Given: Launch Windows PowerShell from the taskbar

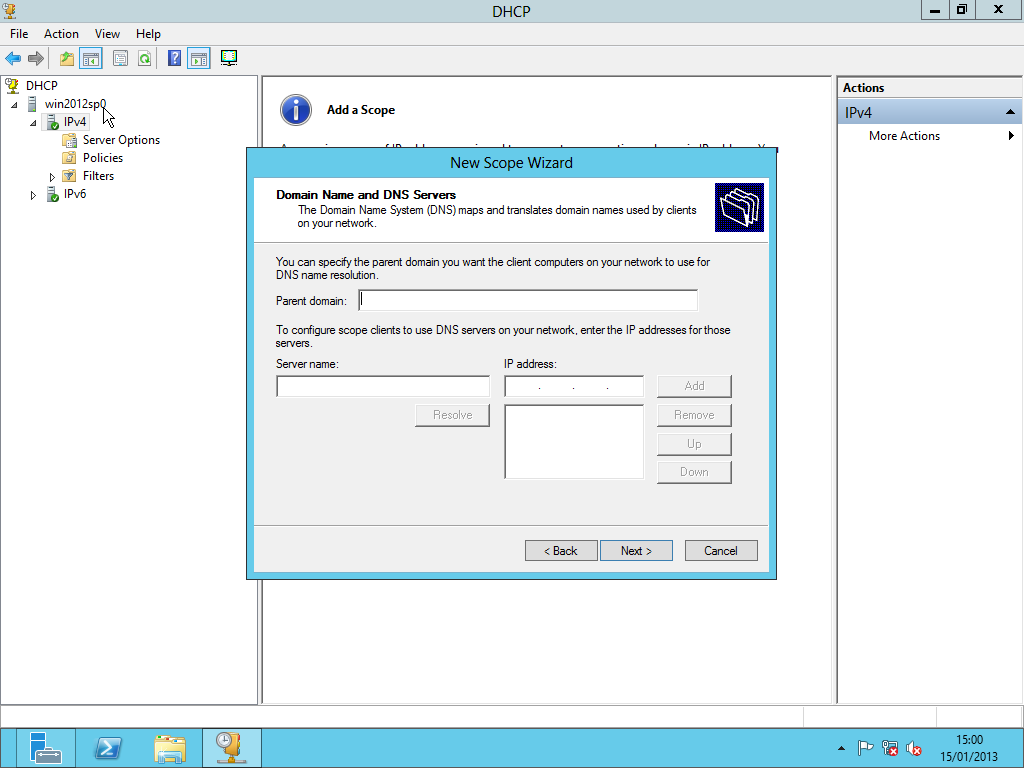Looking at the screenshot, I should click(108, 748).
